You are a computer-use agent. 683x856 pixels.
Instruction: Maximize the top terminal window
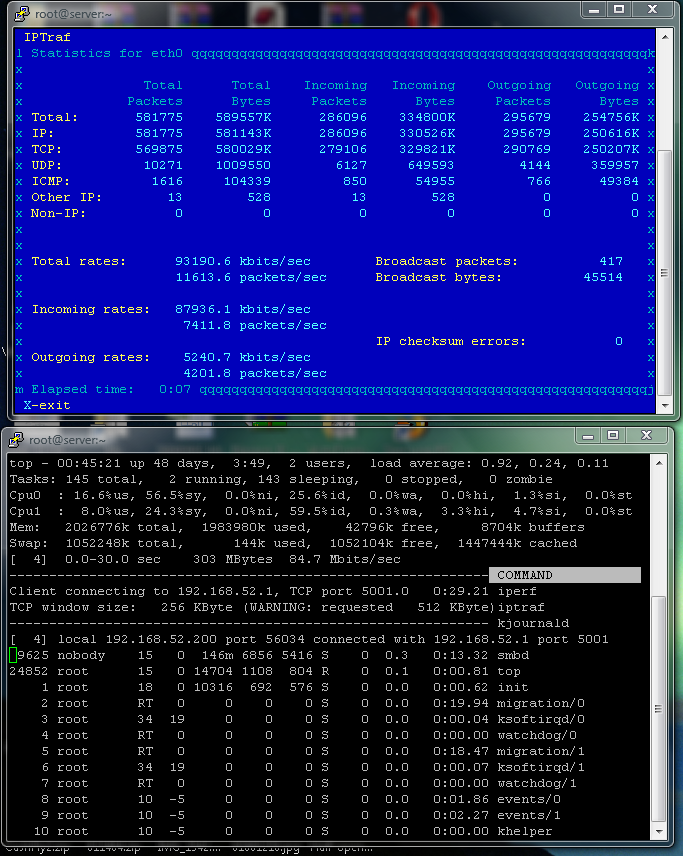613,435
